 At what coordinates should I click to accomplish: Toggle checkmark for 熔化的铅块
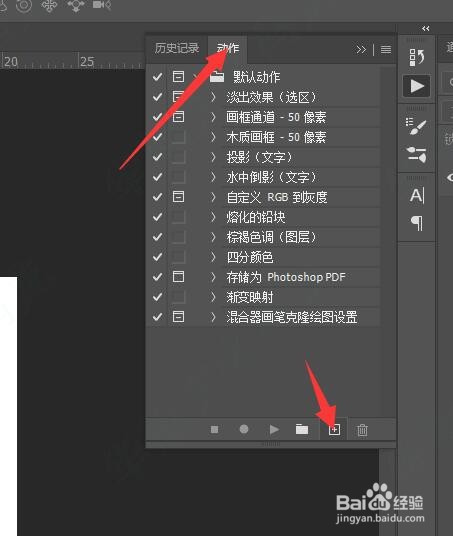(x=157, y=217)
